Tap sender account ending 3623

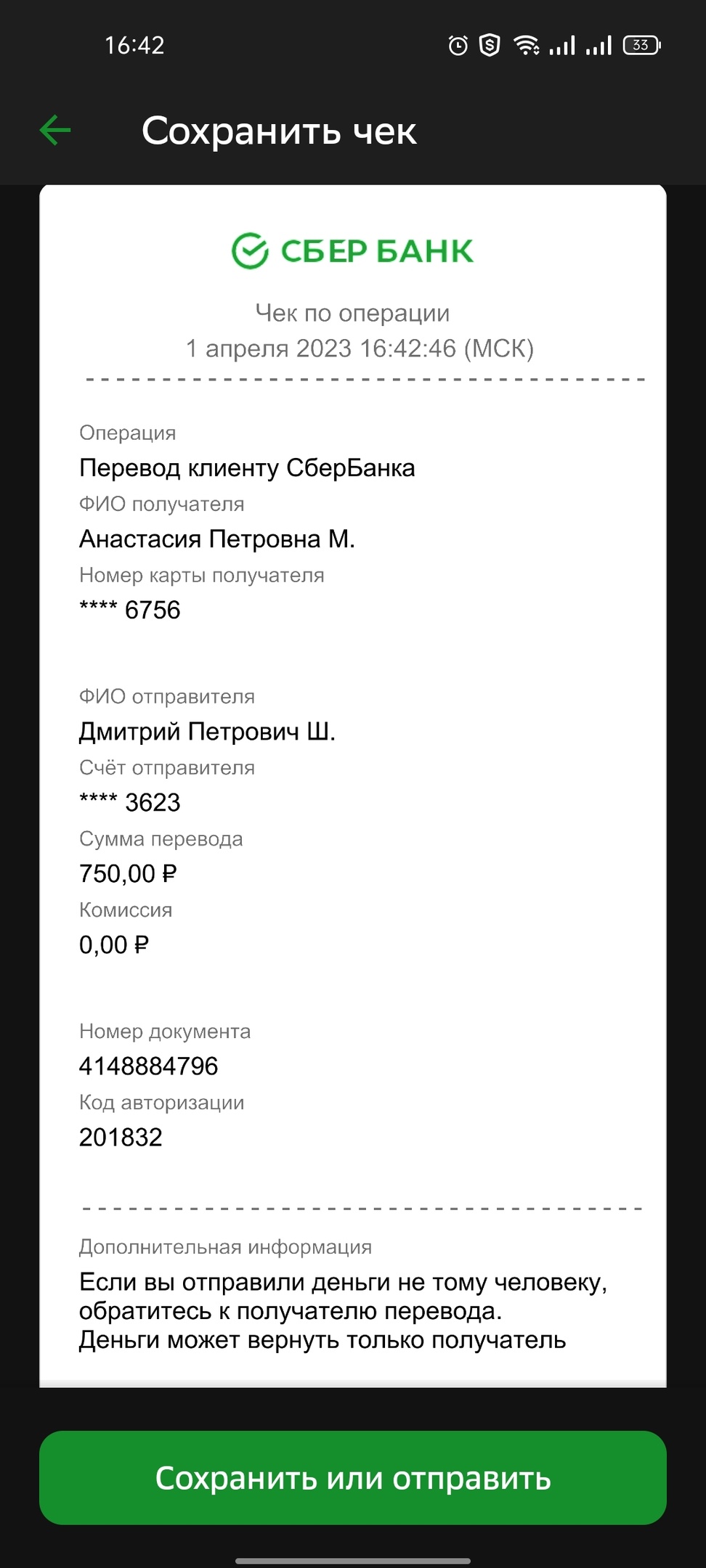[130, 802]
